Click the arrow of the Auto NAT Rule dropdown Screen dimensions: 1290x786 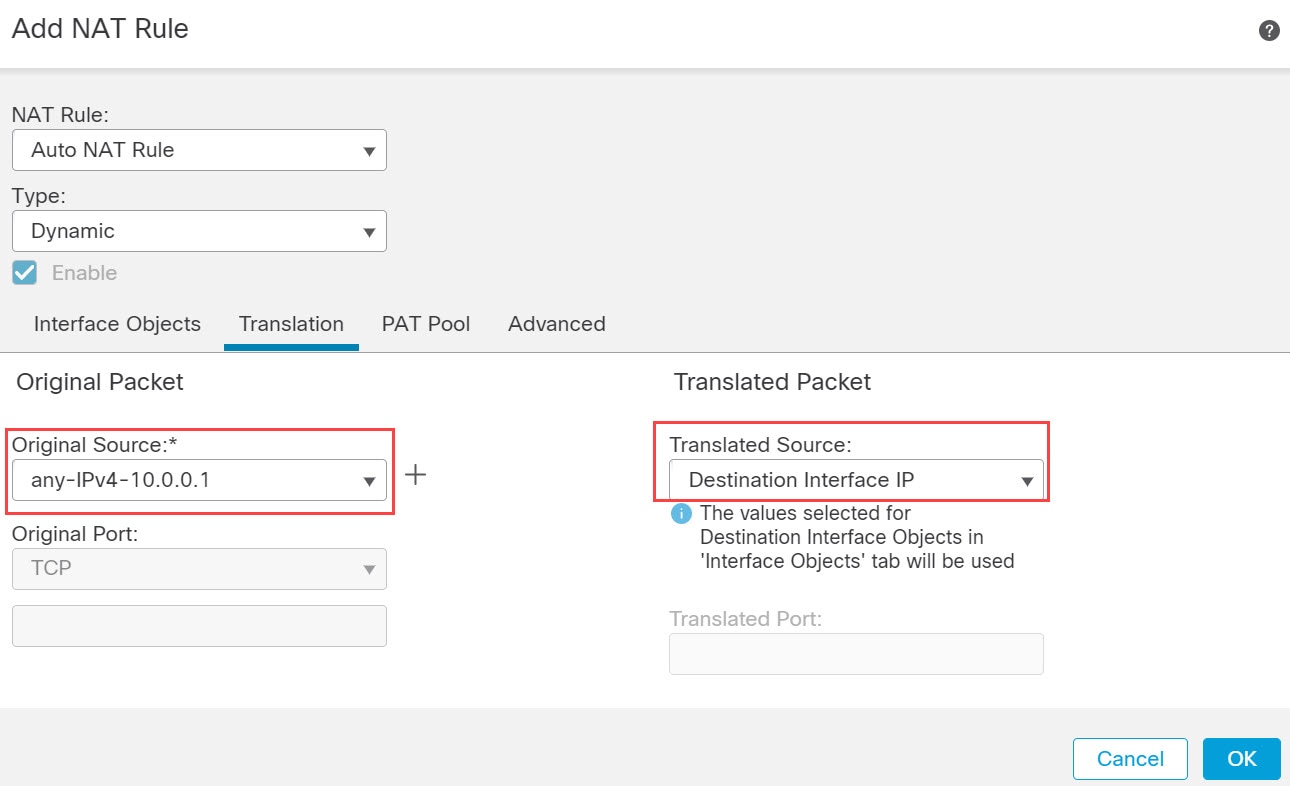pos(369,151)
